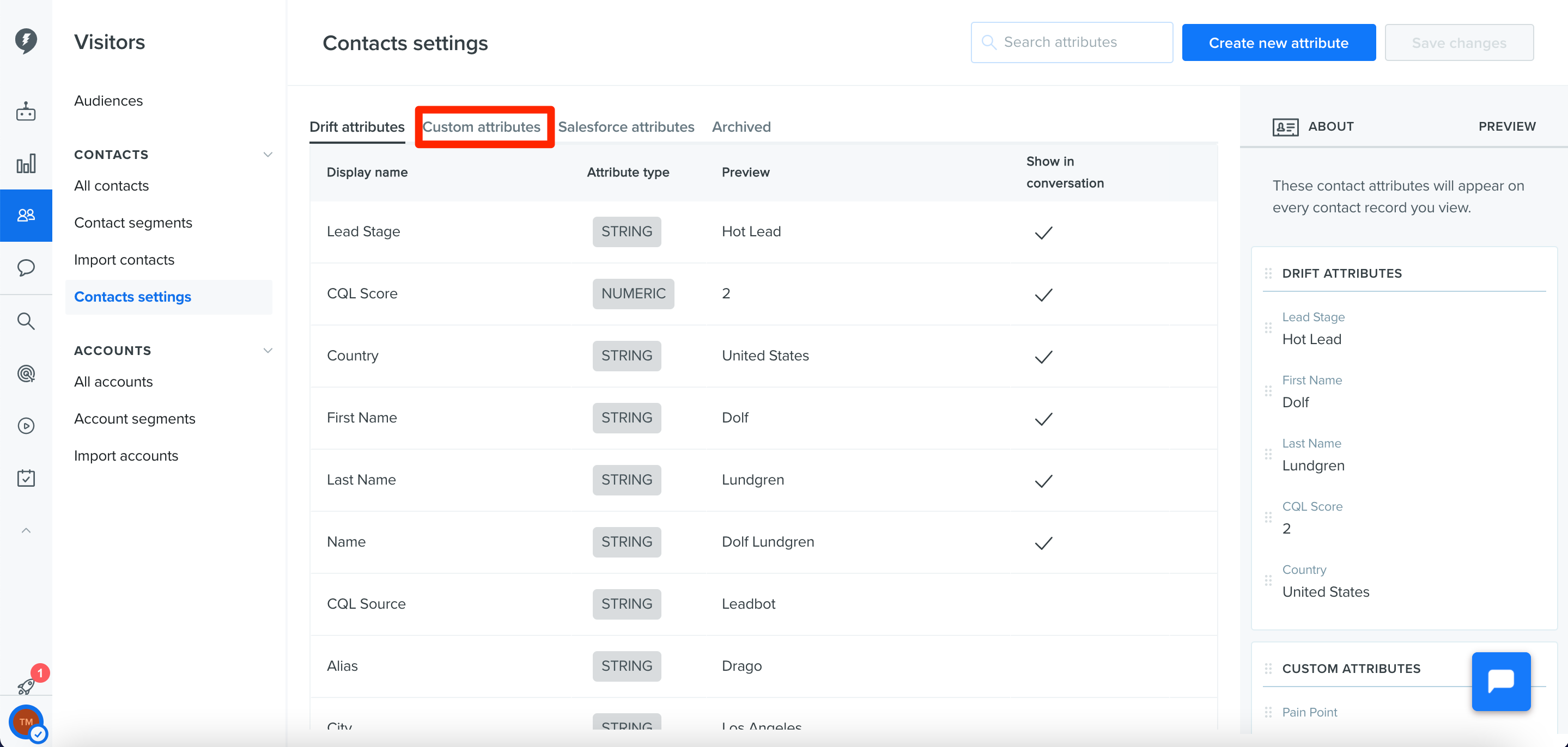Open the TM user avatar

tap(26, 722)
